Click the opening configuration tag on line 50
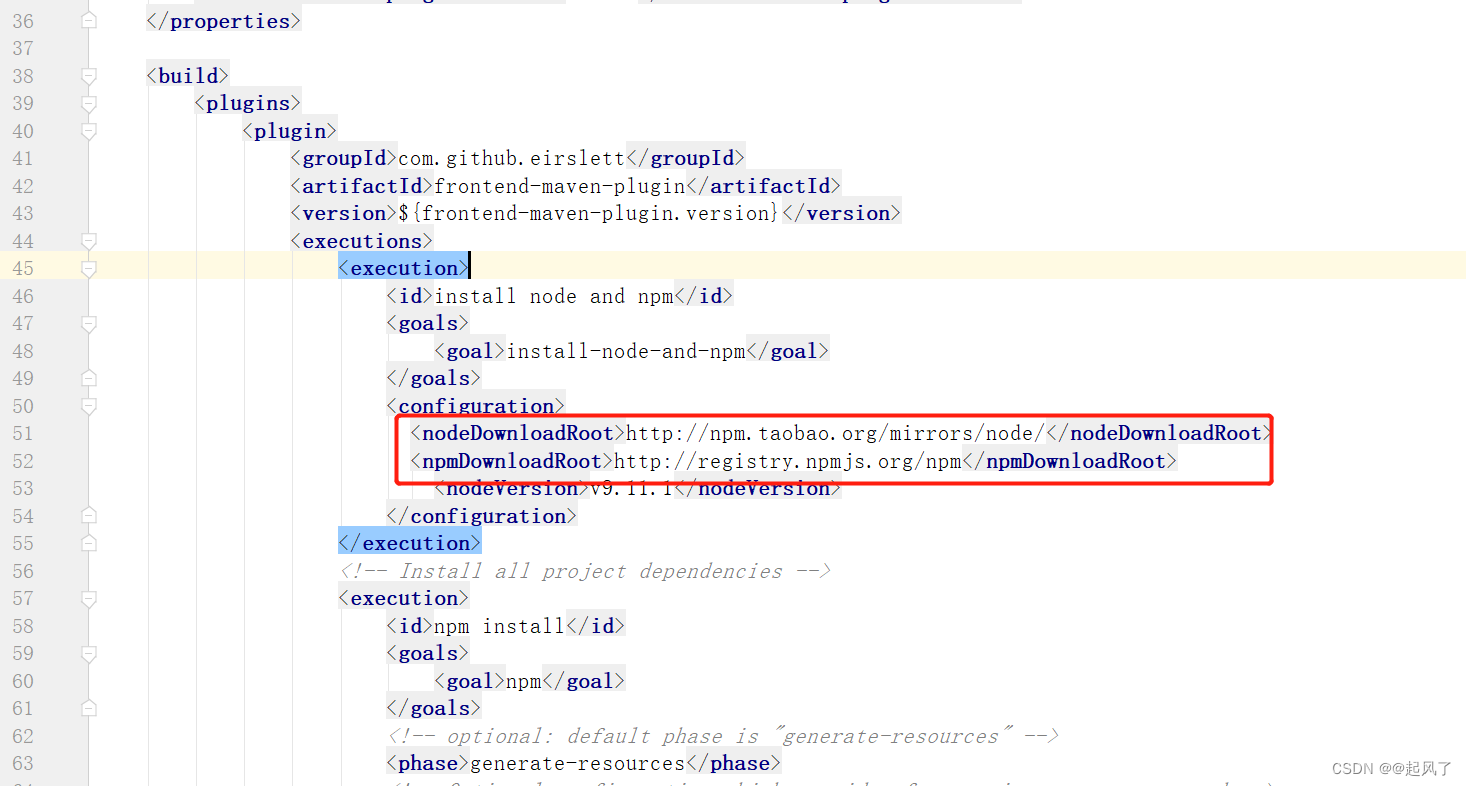The width and height of the screenshot is (1466, 786). (x=476, y=406)
